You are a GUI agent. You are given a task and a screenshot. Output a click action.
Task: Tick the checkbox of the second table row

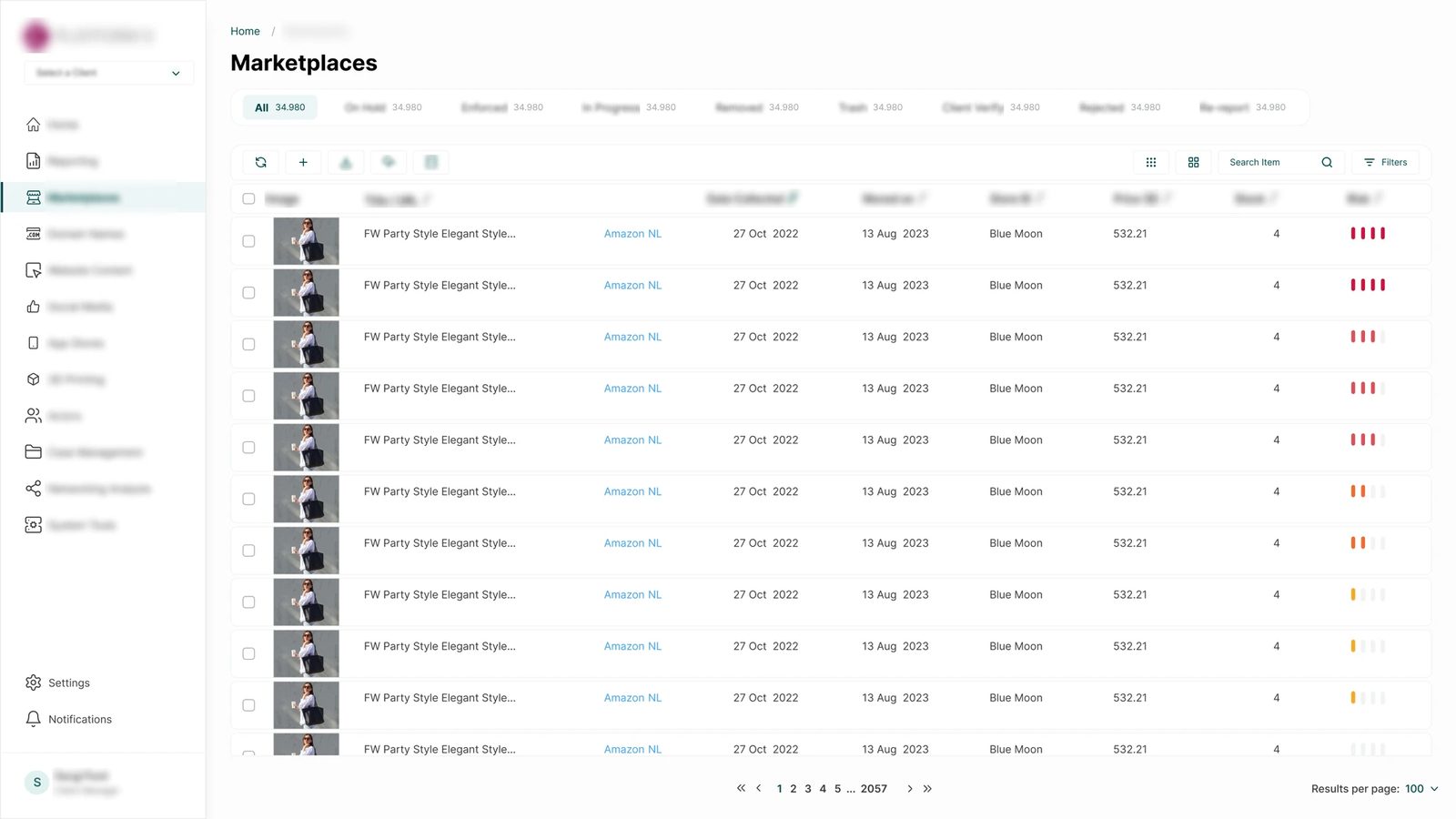248,293
